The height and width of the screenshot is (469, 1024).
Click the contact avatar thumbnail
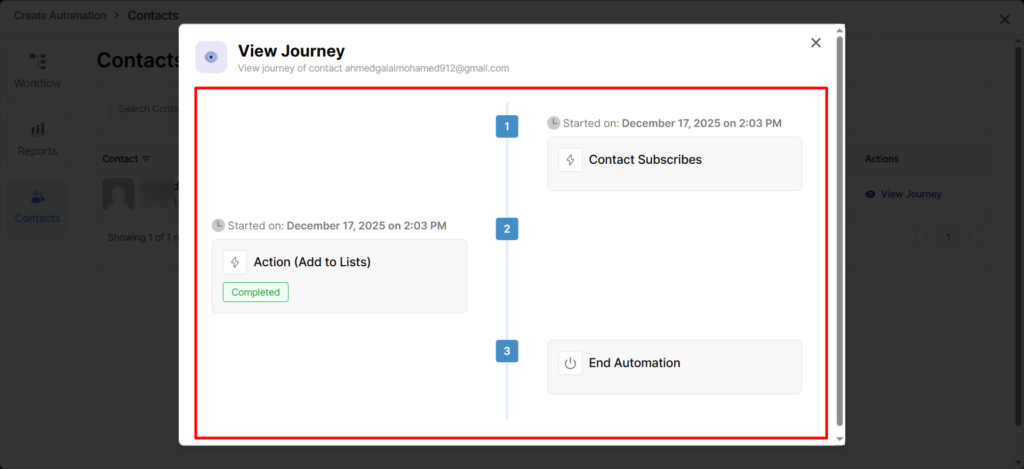tap(119, 195)
